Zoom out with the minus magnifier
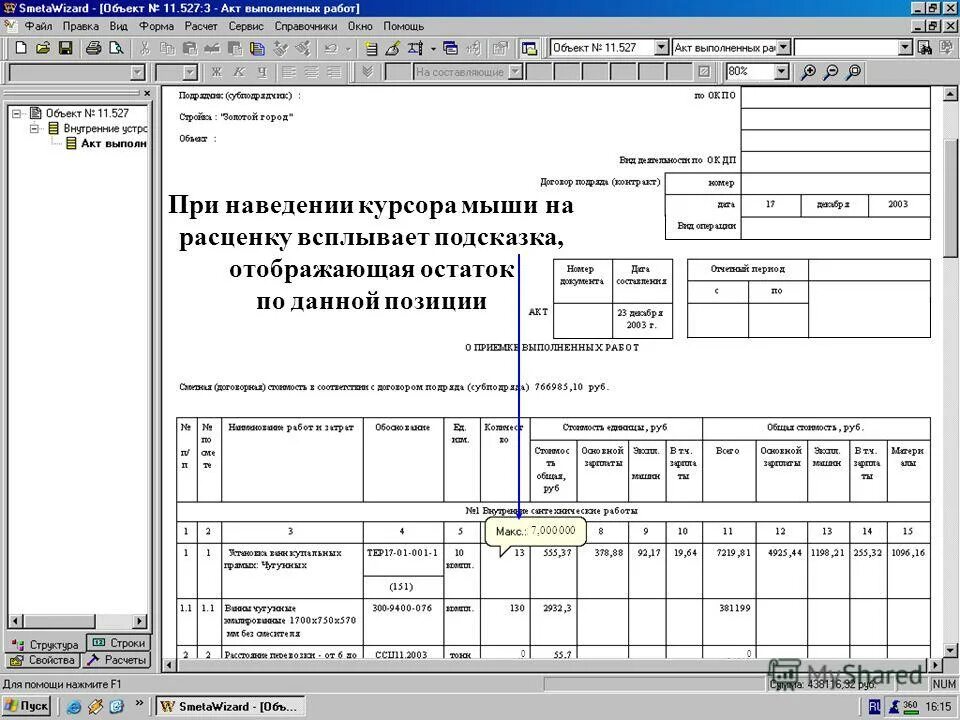This screenshot has width=960, height=720. click(x=831, y=72)
